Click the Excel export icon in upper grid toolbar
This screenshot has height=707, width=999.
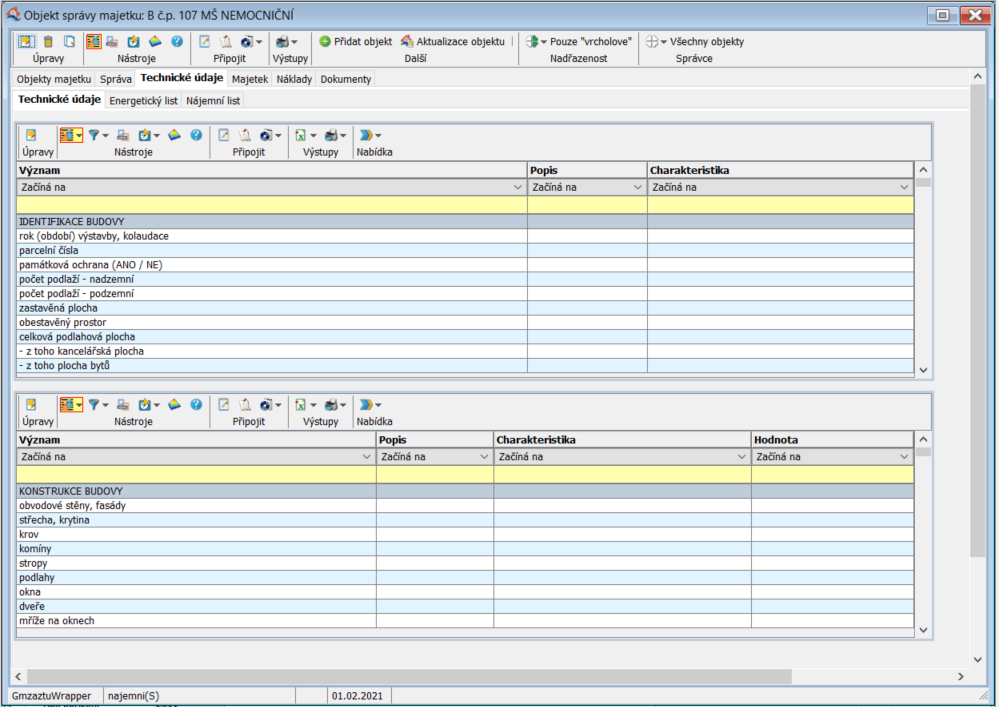click(300, 134)
